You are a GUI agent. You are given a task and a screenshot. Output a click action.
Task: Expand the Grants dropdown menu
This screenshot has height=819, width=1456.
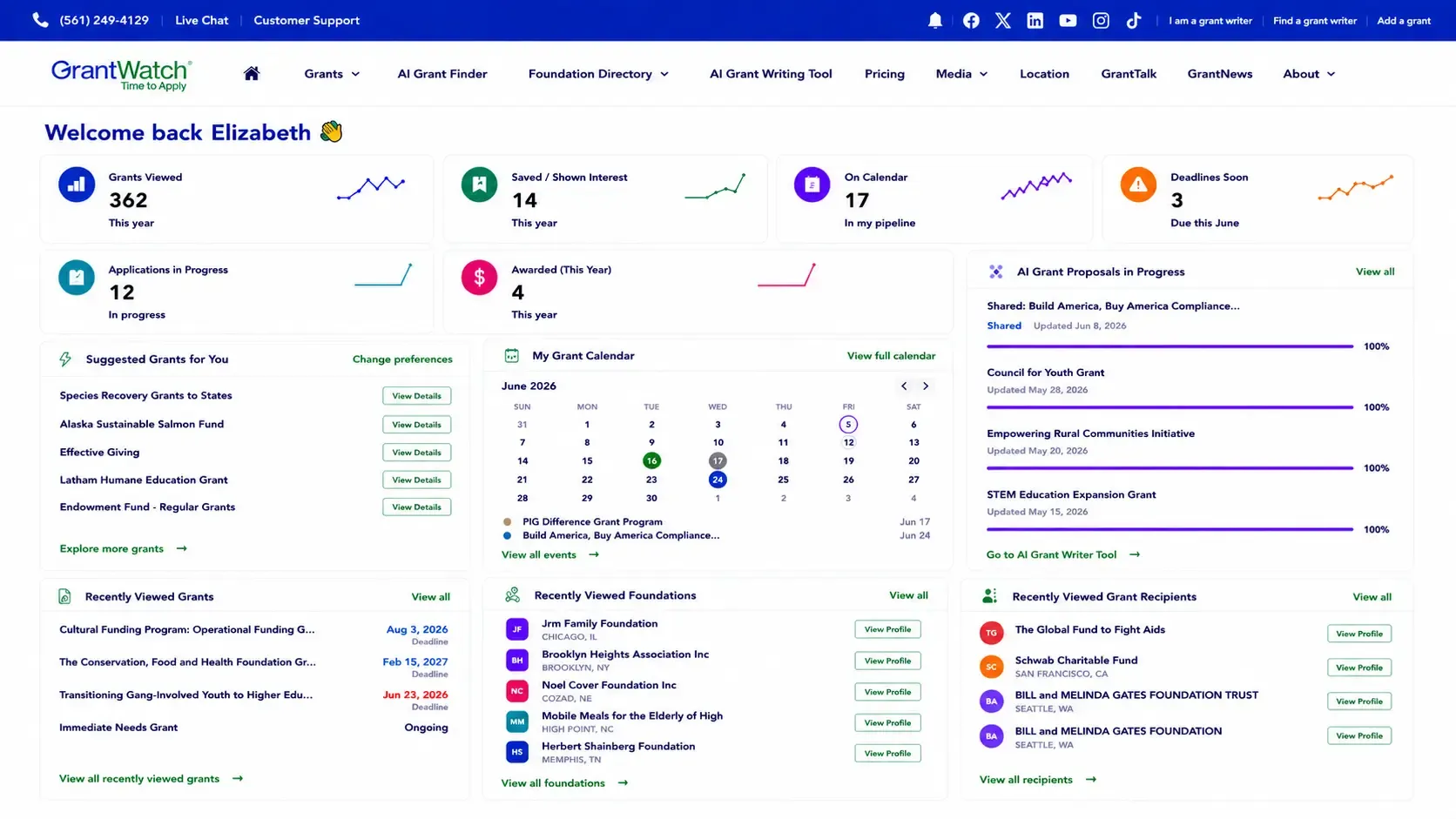[x=332, y=74]
